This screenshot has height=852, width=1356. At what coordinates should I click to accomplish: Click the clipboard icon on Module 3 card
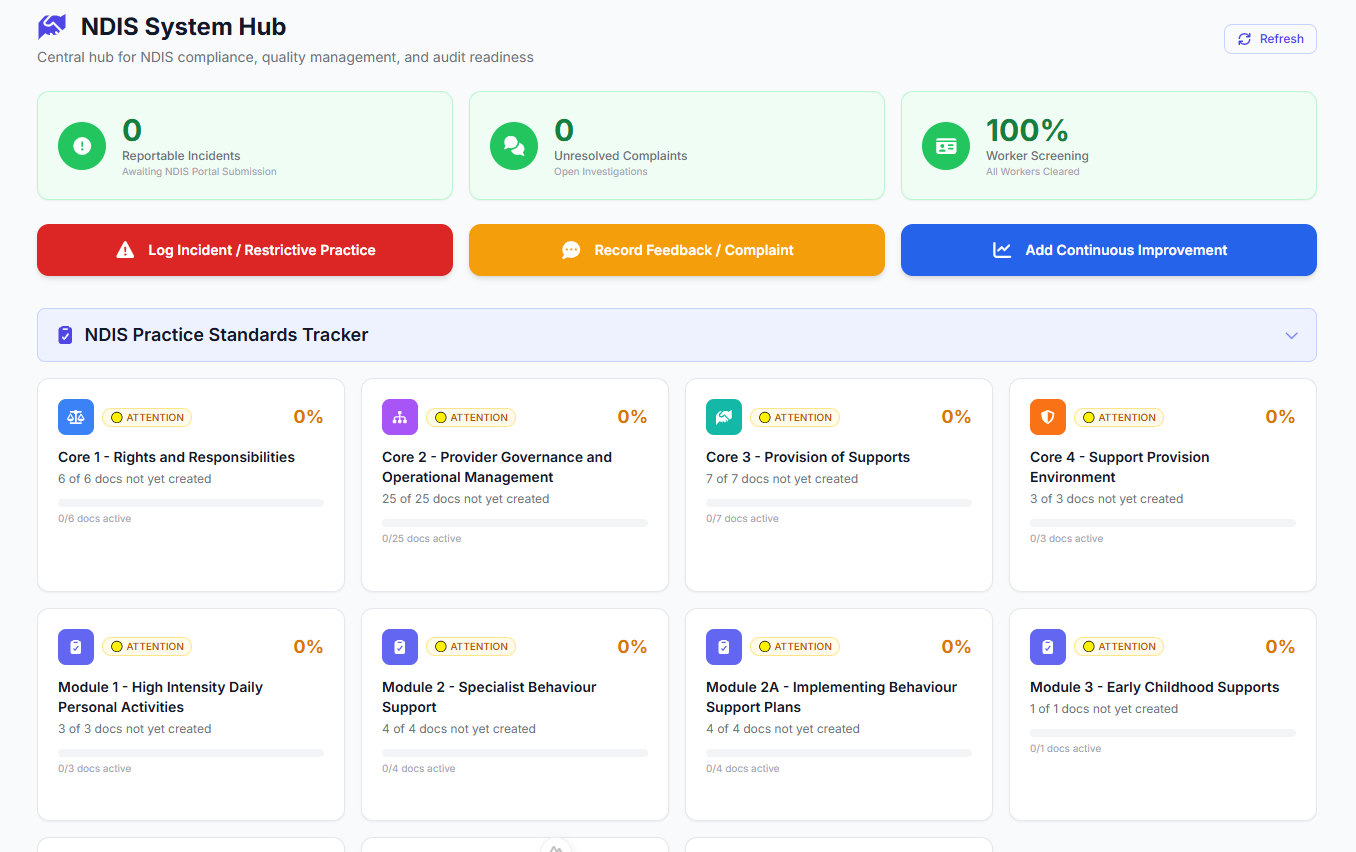1047,646
